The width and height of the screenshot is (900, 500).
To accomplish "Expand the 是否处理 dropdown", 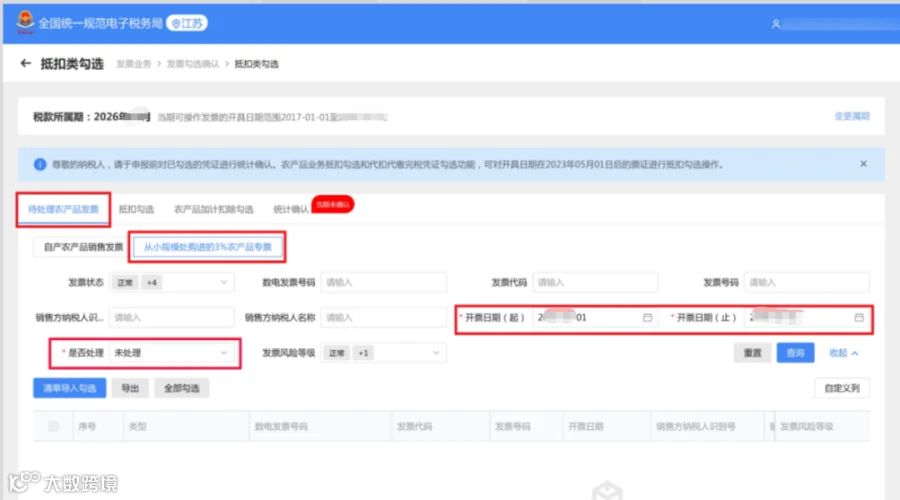I will pyautogui.click(x=172, y=353).
